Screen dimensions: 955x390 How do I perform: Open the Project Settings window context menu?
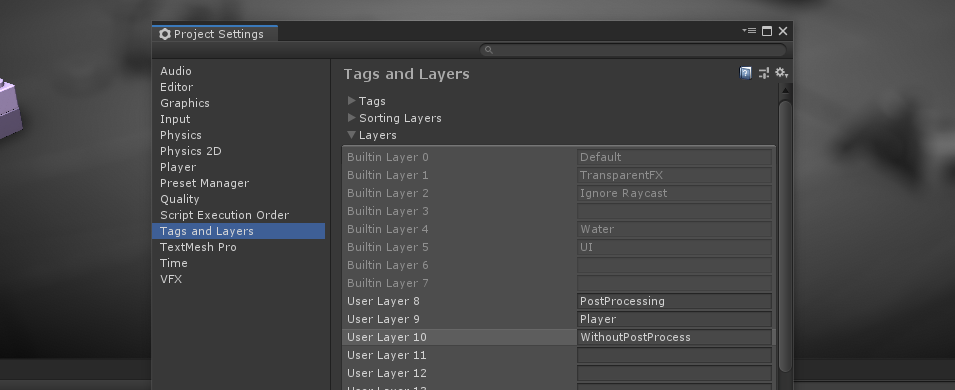(x=749, y=30)
